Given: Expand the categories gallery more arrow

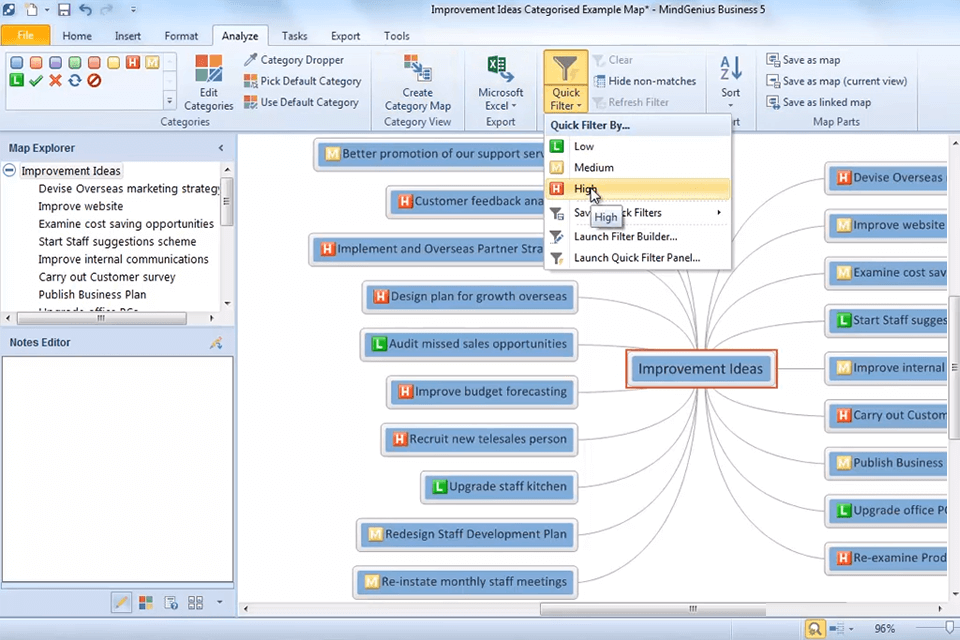Looking at the screenshot, I should (x=169, y=101).
